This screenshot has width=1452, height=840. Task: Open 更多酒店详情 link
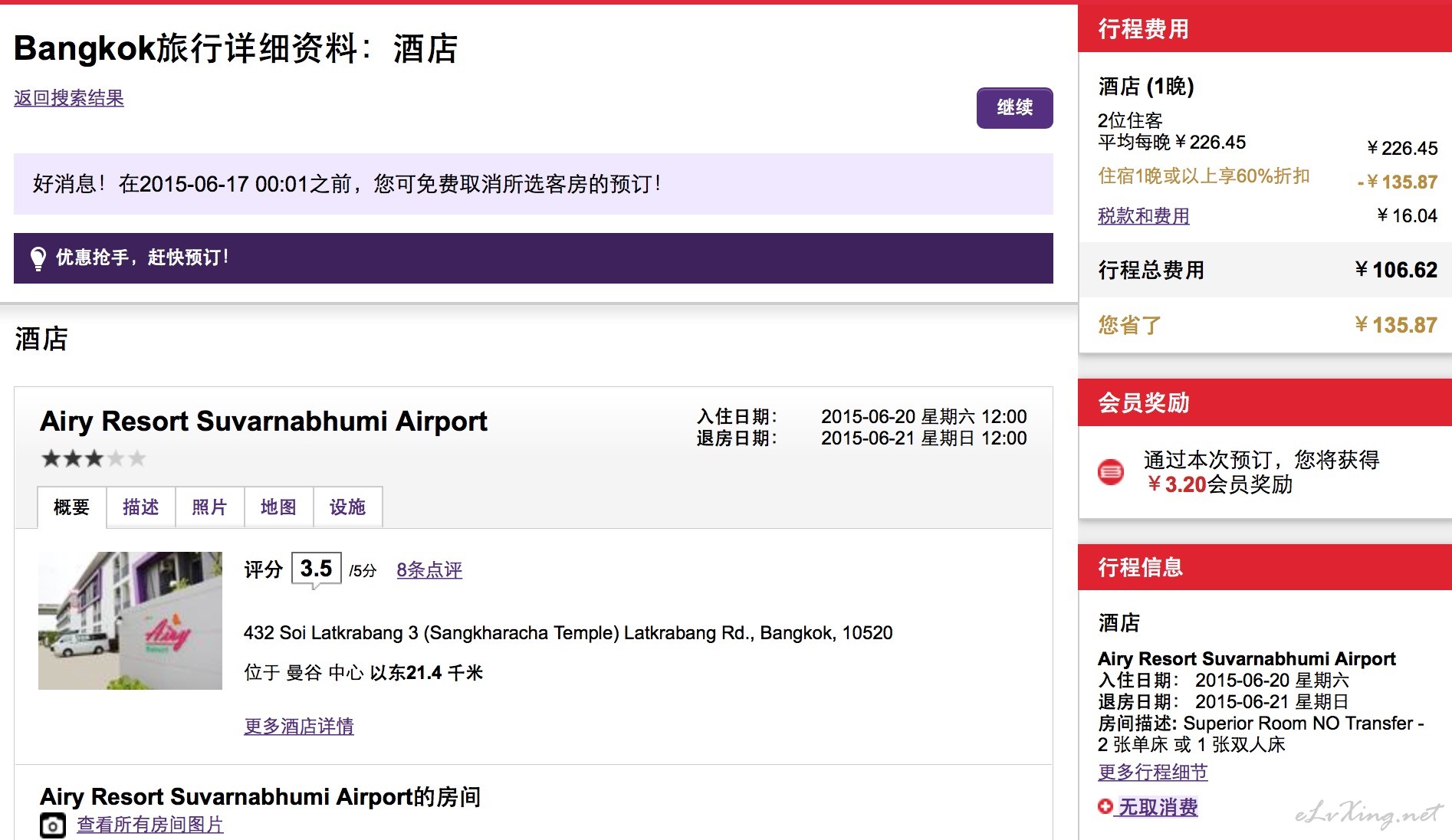(299, 726)
